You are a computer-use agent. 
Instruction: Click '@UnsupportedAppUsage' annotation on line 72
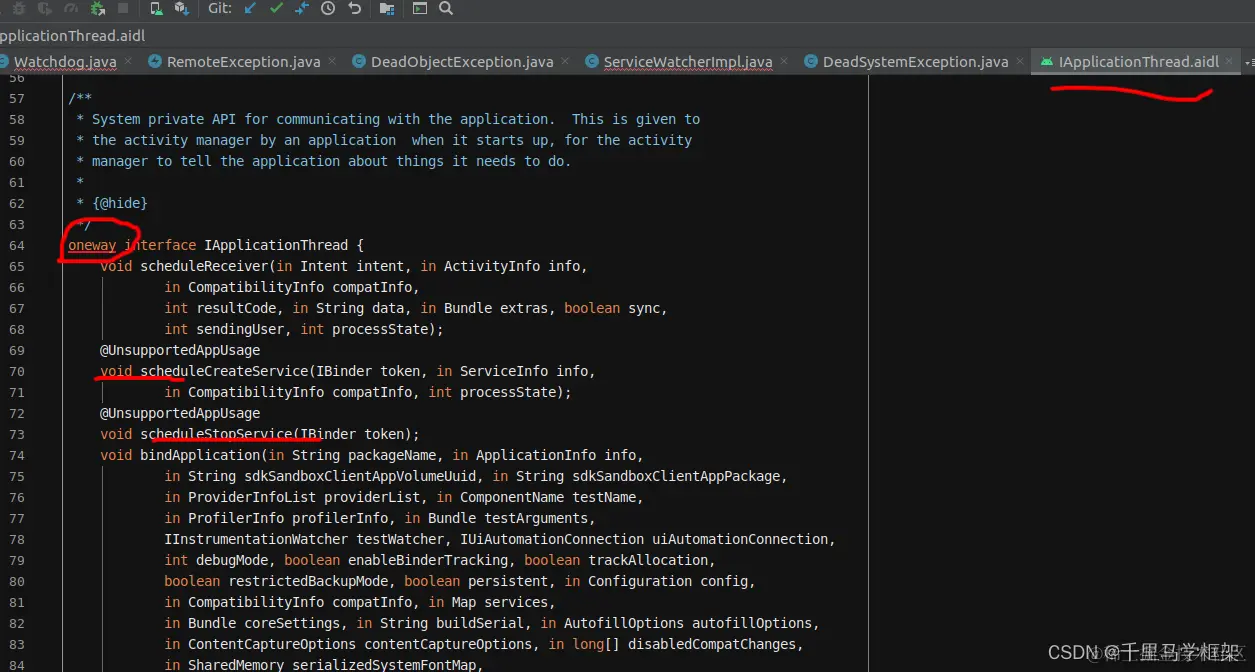pos(180,413)
